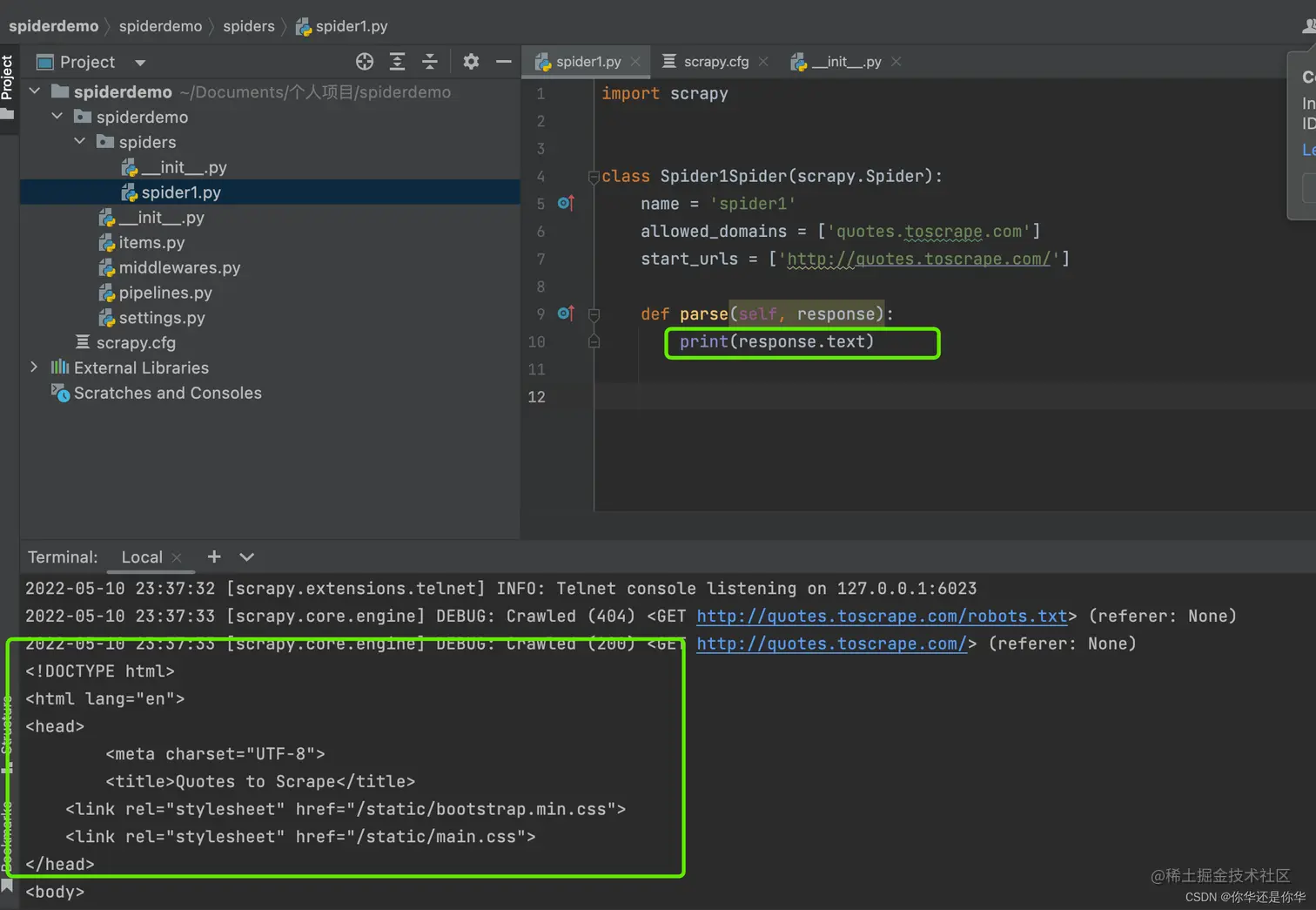Click the override gutter icon on line 9
The width and height of the screenshot is (1316, 910).
(566, 313)
